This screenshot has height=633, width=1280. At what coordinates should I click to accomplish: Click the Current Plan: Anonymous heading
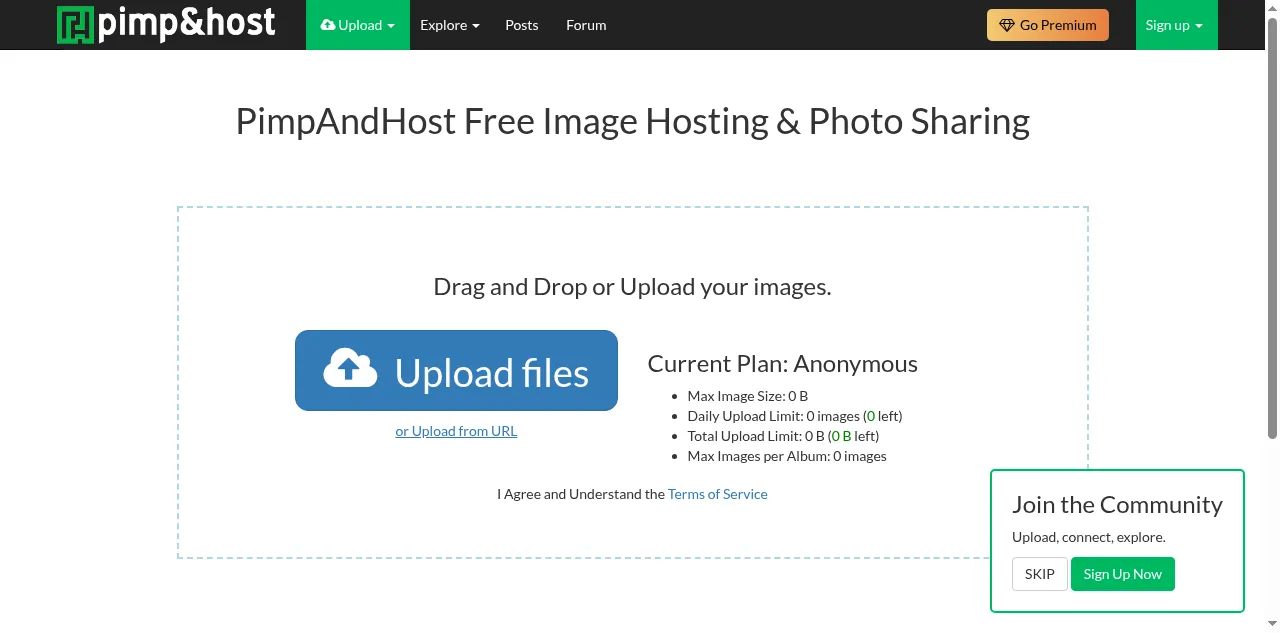pos(783,363)
